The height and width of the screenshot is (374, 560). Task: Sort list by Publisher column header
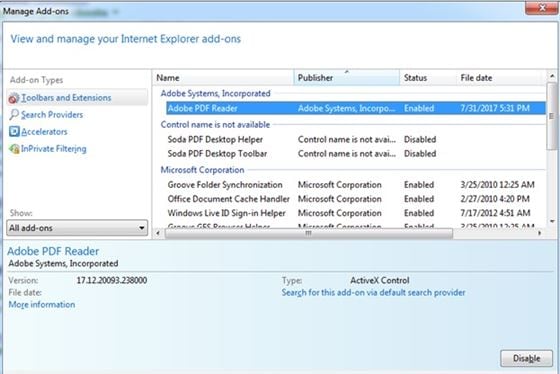tap(346, 78)
